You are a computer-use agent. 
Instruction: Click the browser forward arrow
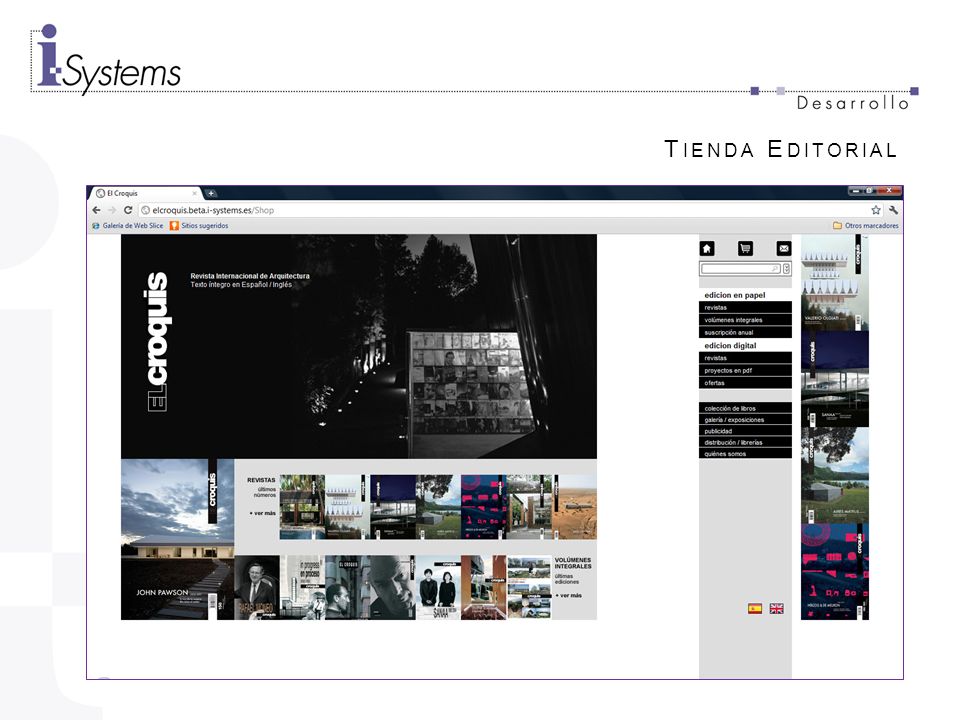(x=112, y=210)
